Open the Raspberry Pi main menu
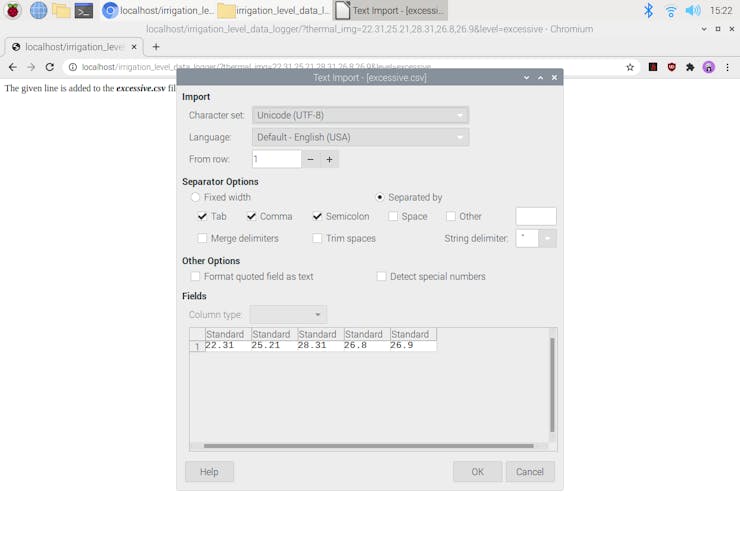This screenshot has width=740, height=555. pos(13,10)
